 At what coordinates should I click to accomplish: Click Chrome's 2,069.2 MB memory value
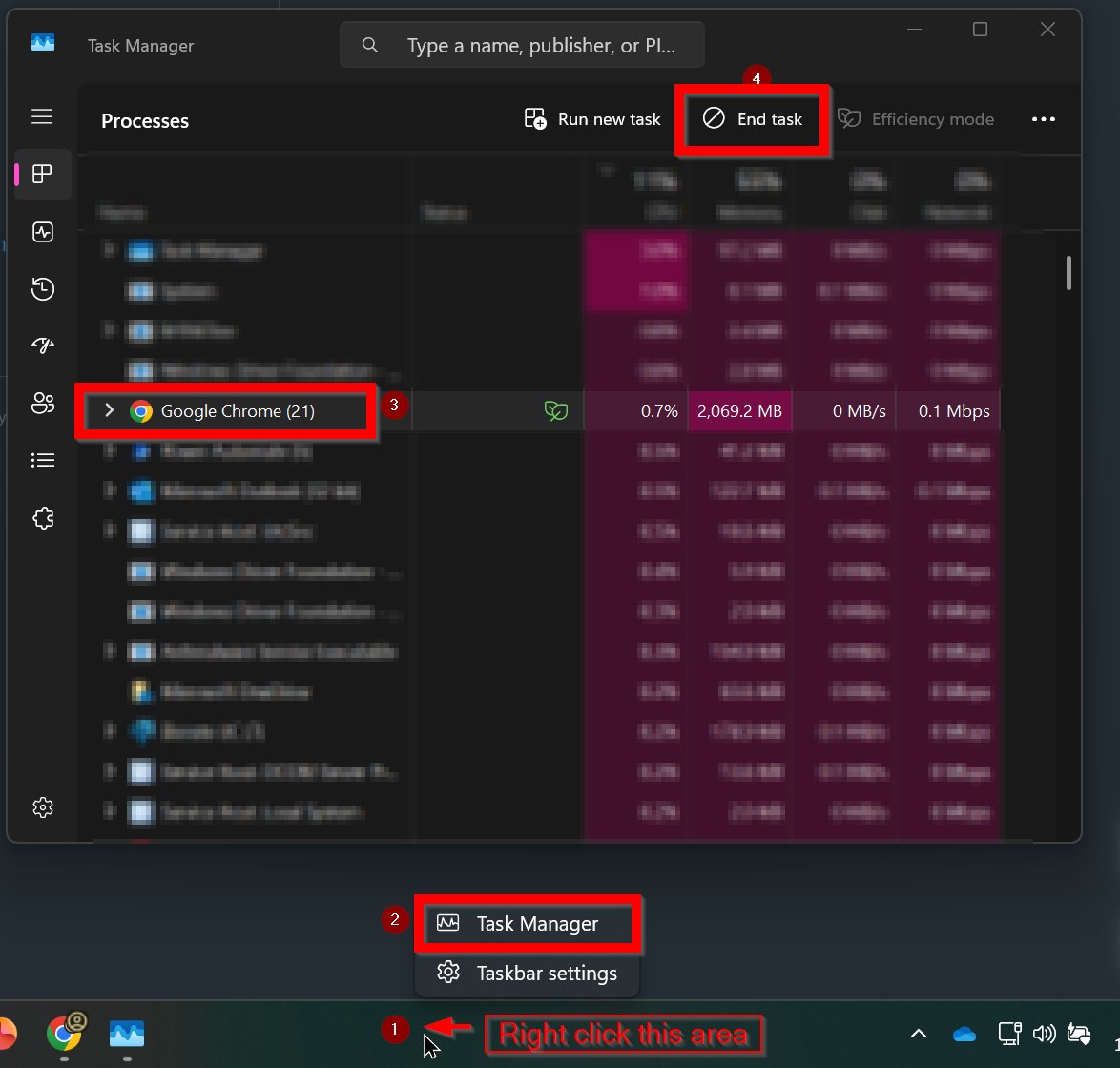point(739,411)
